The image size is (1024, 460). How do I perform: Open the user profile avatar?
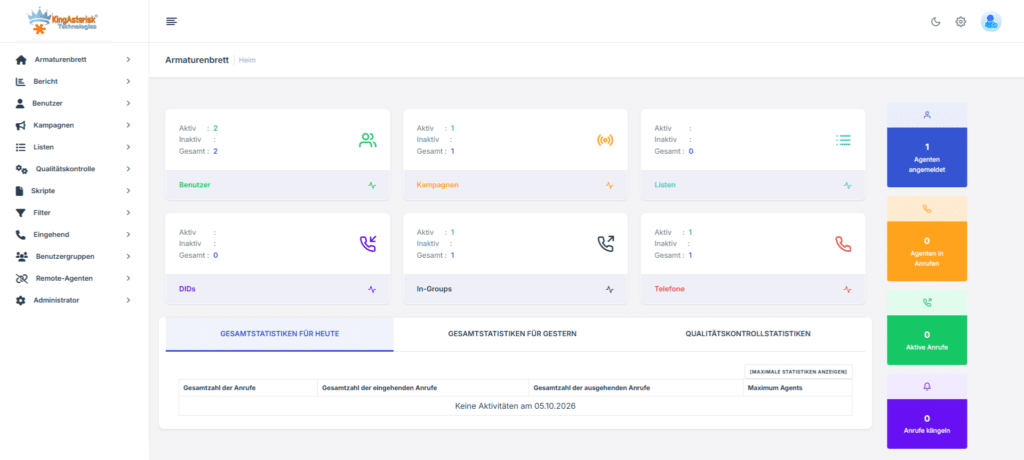coord(991,22)
